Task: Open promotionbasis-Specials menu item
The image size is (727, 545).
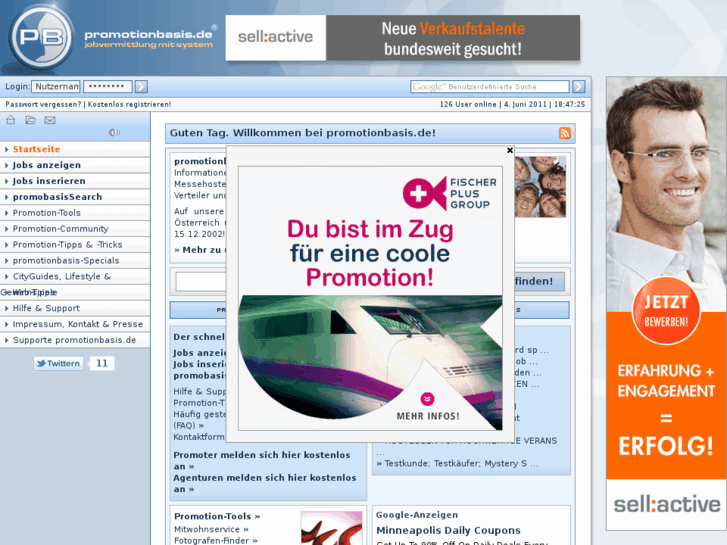Action: (66, 260)
